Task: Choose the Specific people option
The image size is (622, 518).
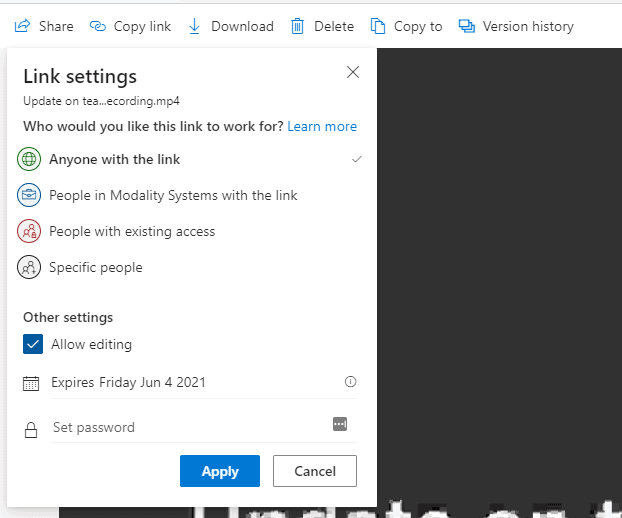Action: pos(96,268)
